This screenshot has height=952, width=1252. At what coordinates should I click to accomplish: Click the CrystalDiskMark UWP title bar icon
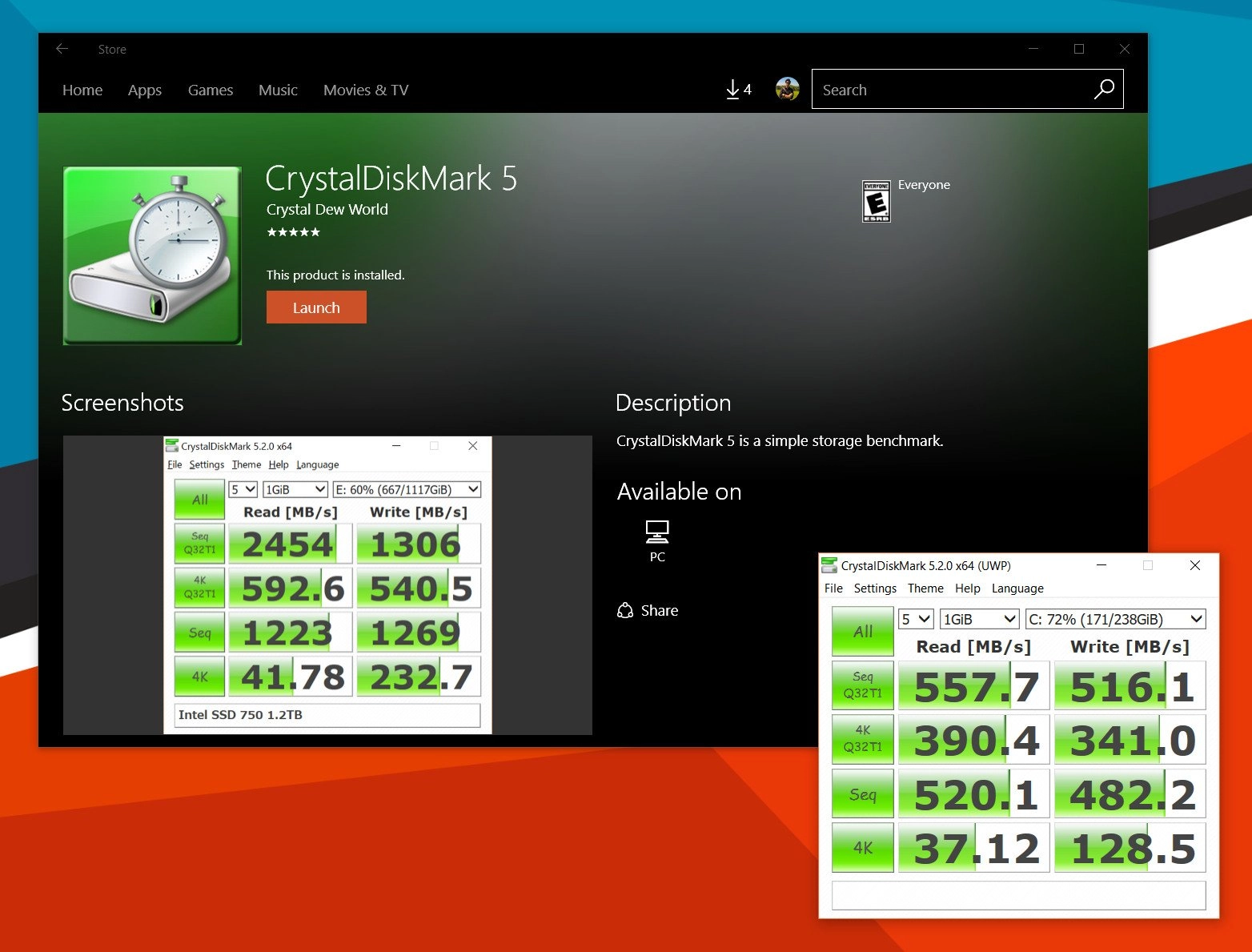click(x=829, y=565)
